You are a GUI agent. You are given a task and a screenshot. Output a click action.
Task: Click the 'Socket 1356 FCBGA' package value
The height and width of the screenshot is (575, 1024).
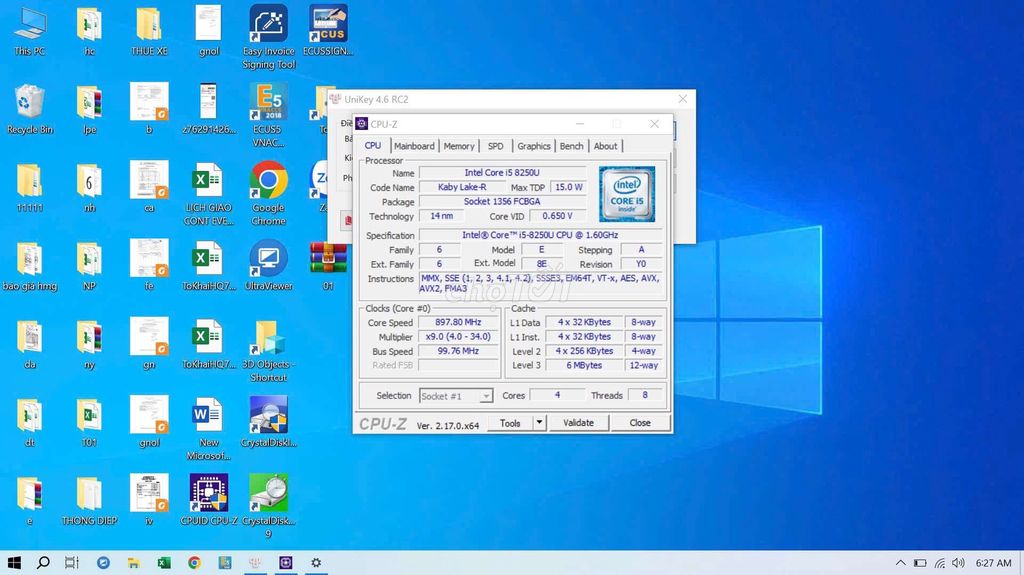(502, 201)
